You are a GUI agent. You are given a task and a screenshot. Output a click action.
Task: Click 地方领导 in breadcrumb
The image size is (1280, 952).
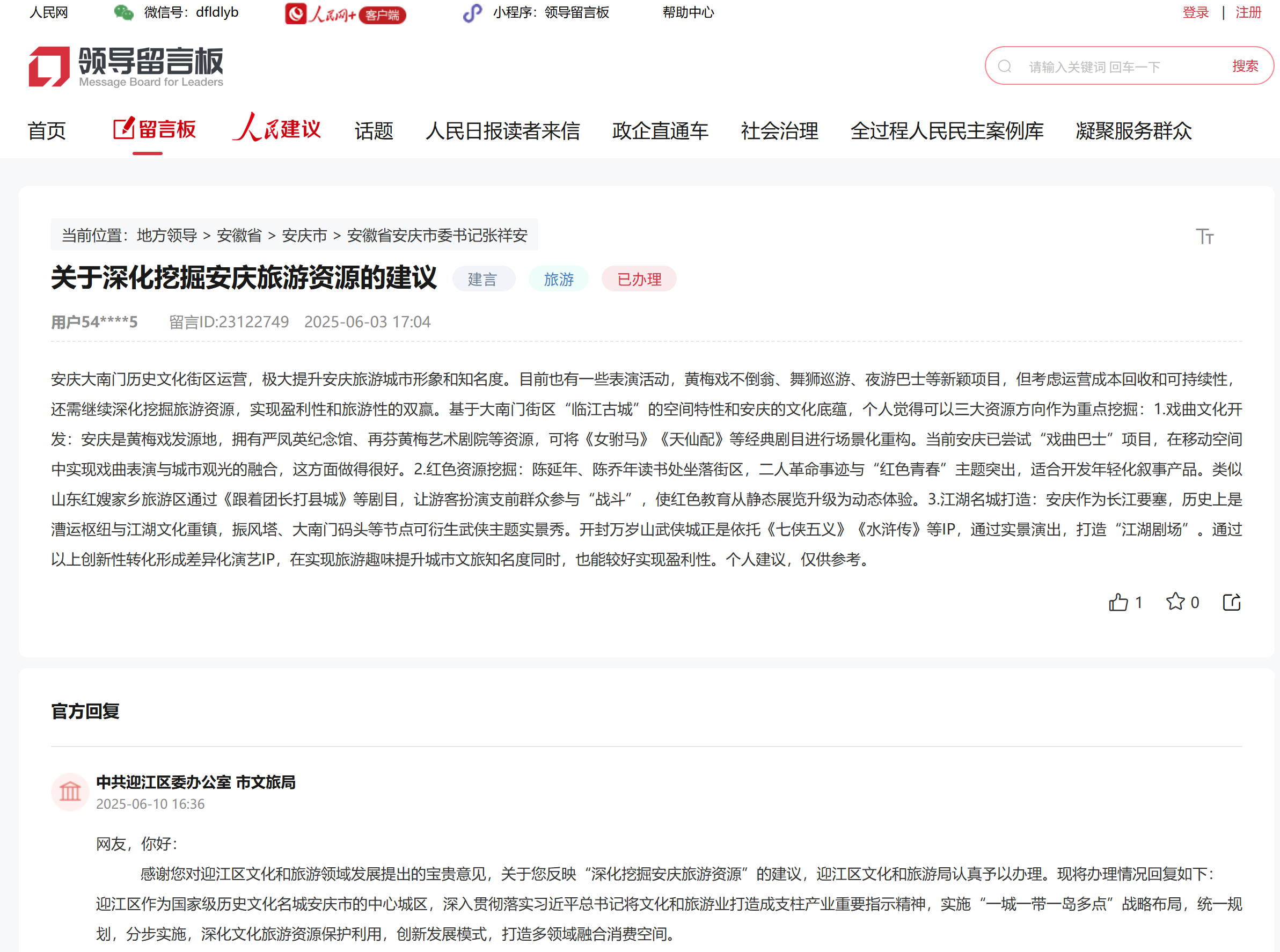coord(167,235)
